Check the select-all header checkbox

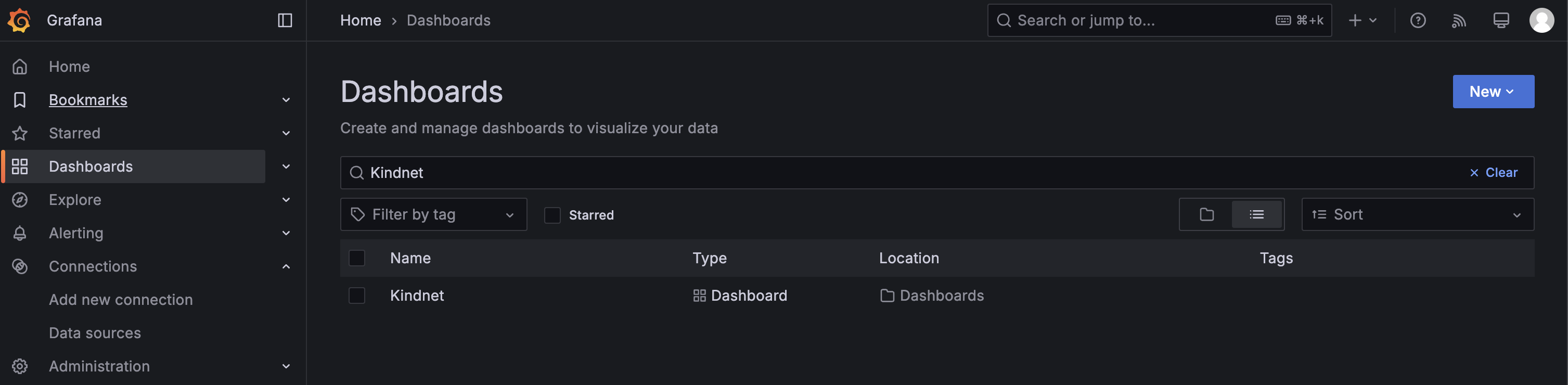click(x=357, y=258)
